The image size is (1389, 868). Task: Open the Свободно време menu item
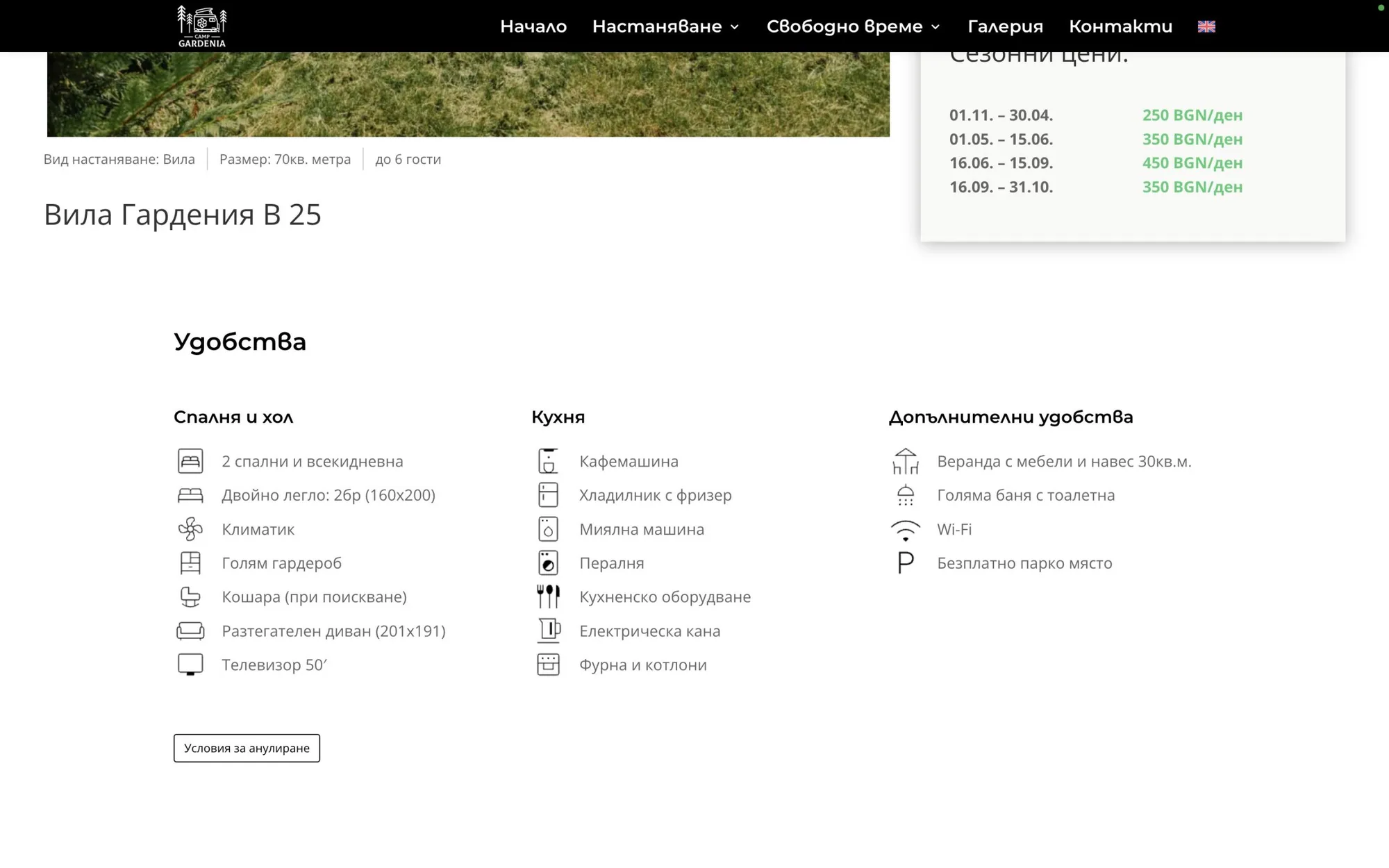coord(845,26)
